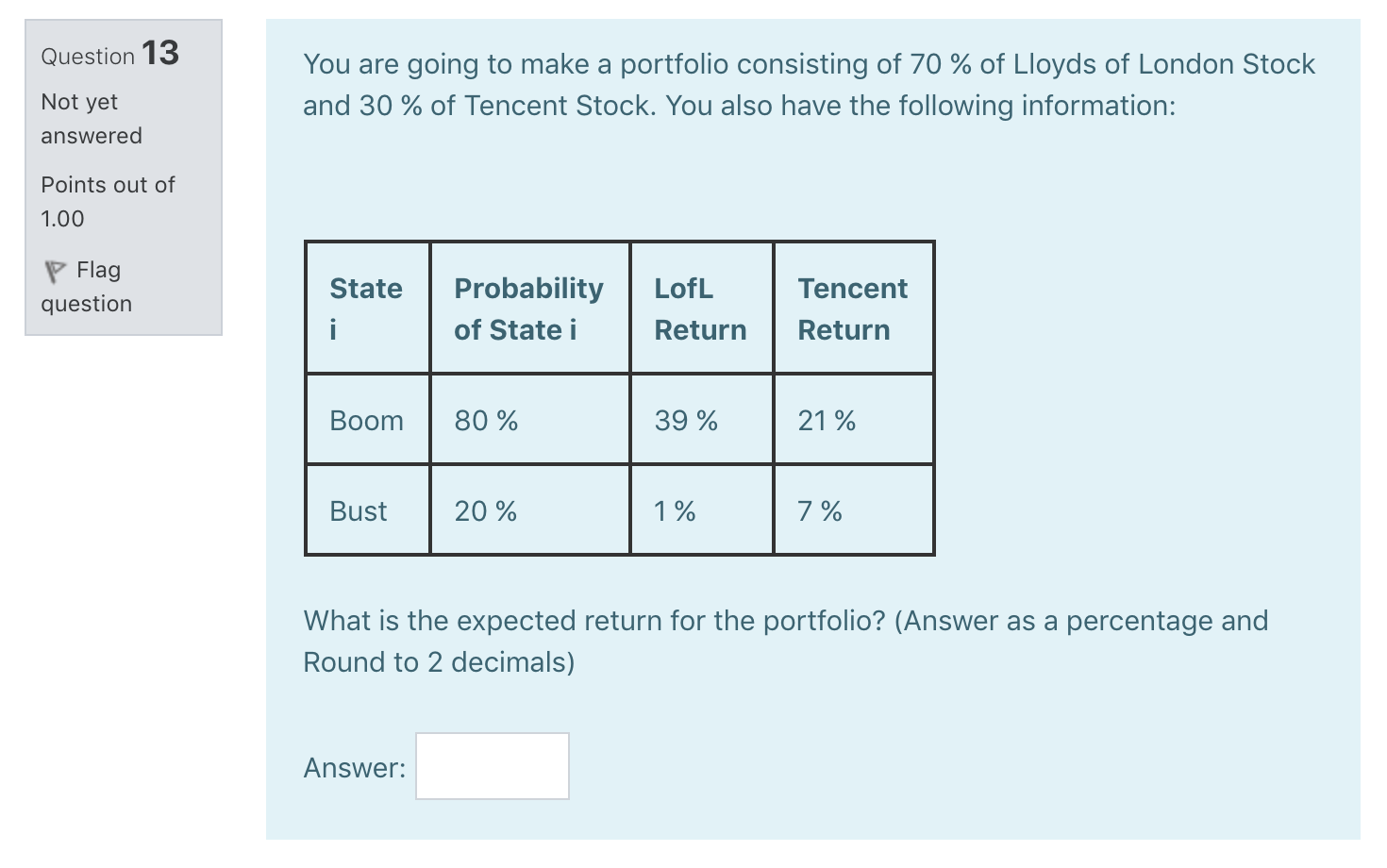
Task: Select the Question 13 heading
Action: point(108,54)
